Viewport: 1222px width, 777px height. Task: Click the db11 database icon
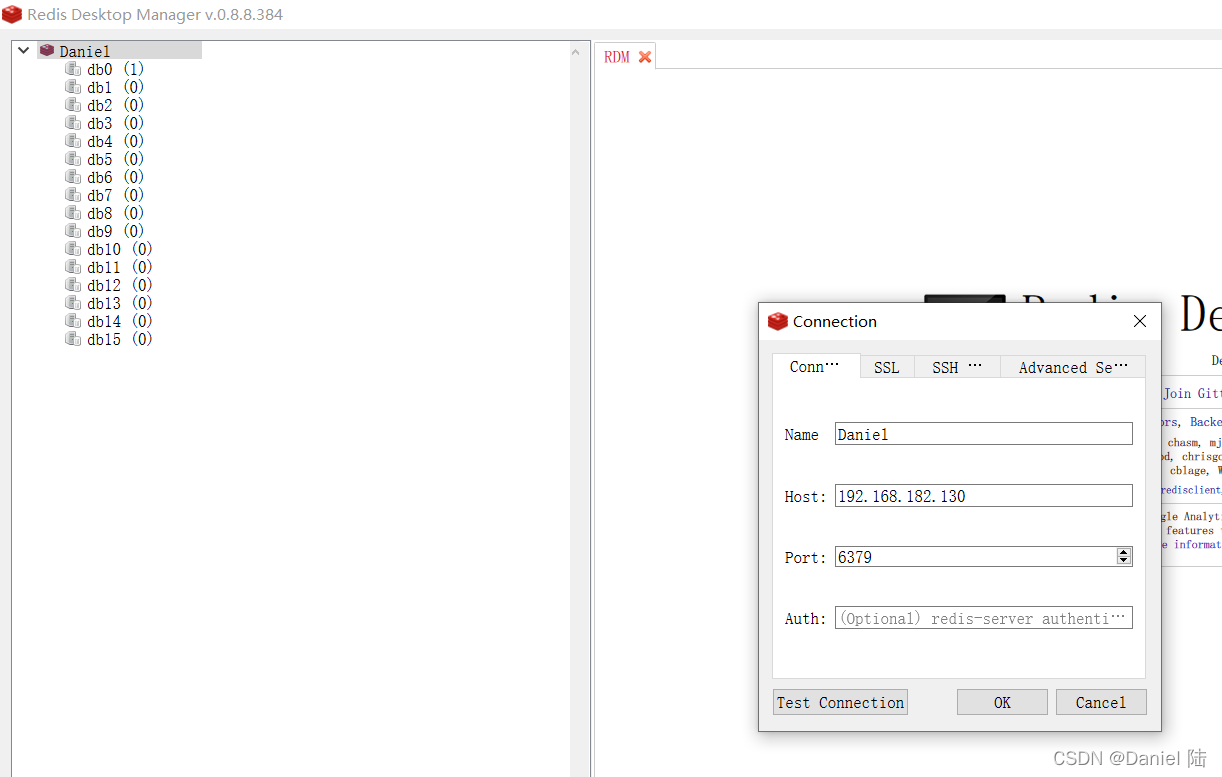click(x=73, y=267)
